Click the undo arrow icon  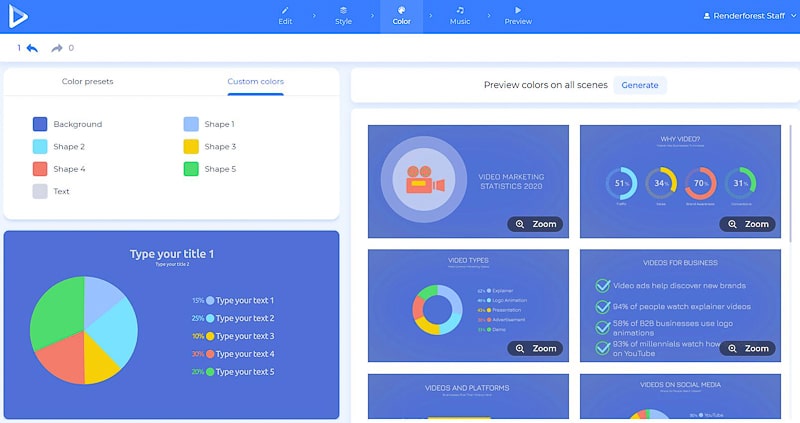(32, 48)
